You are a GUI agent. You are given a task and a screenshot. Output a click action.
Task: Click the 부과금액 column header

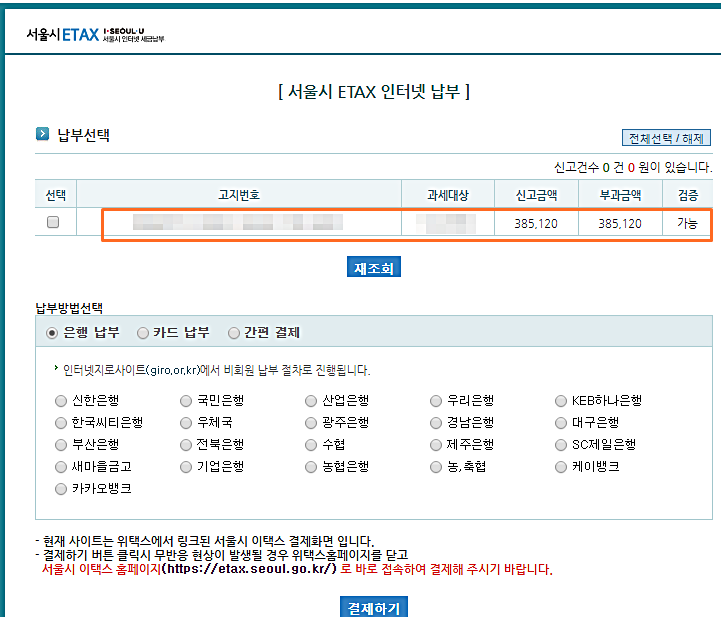[620, 194]
